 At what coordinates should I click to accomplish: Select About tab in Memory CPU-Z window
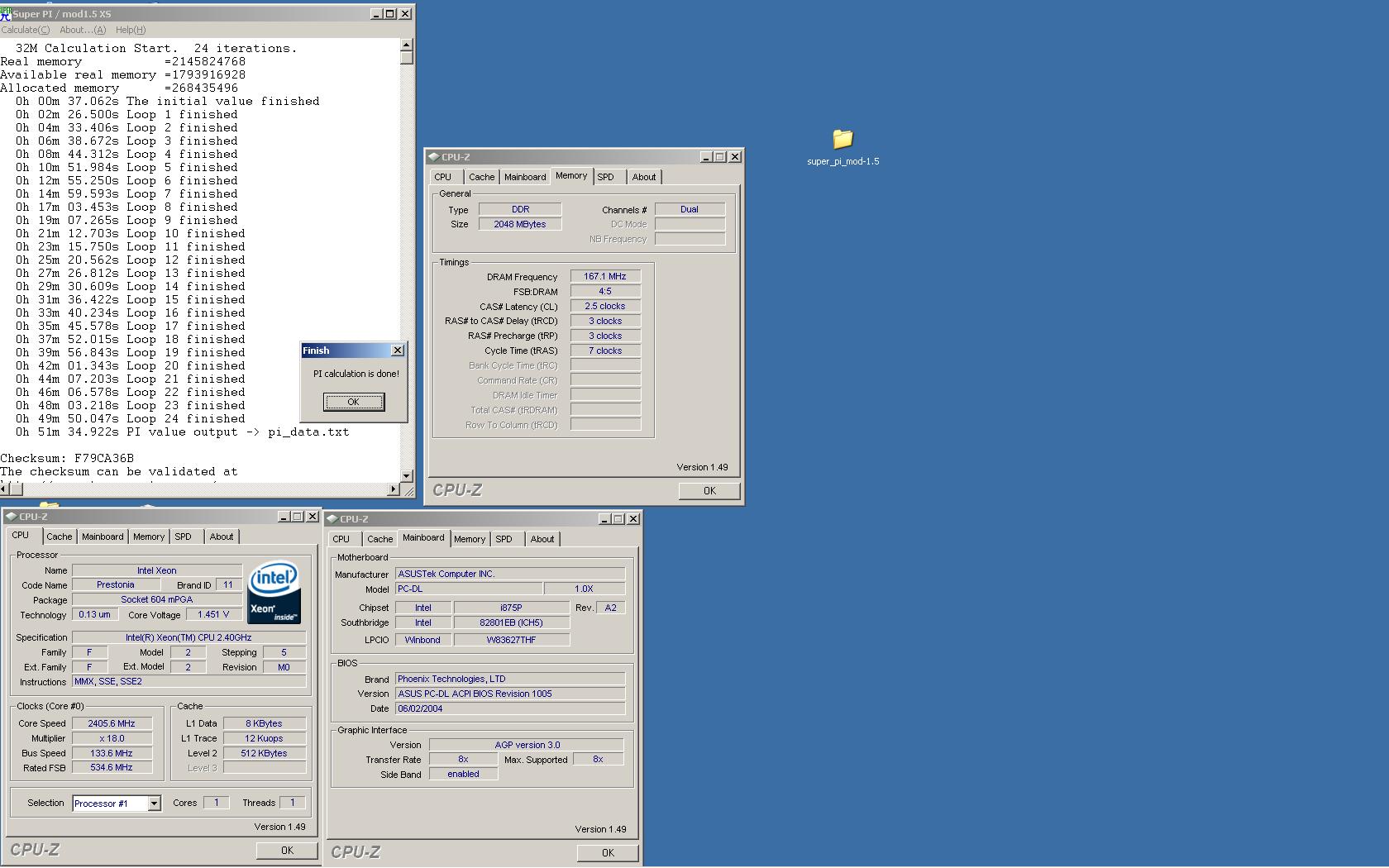click(x=644, y=177)
